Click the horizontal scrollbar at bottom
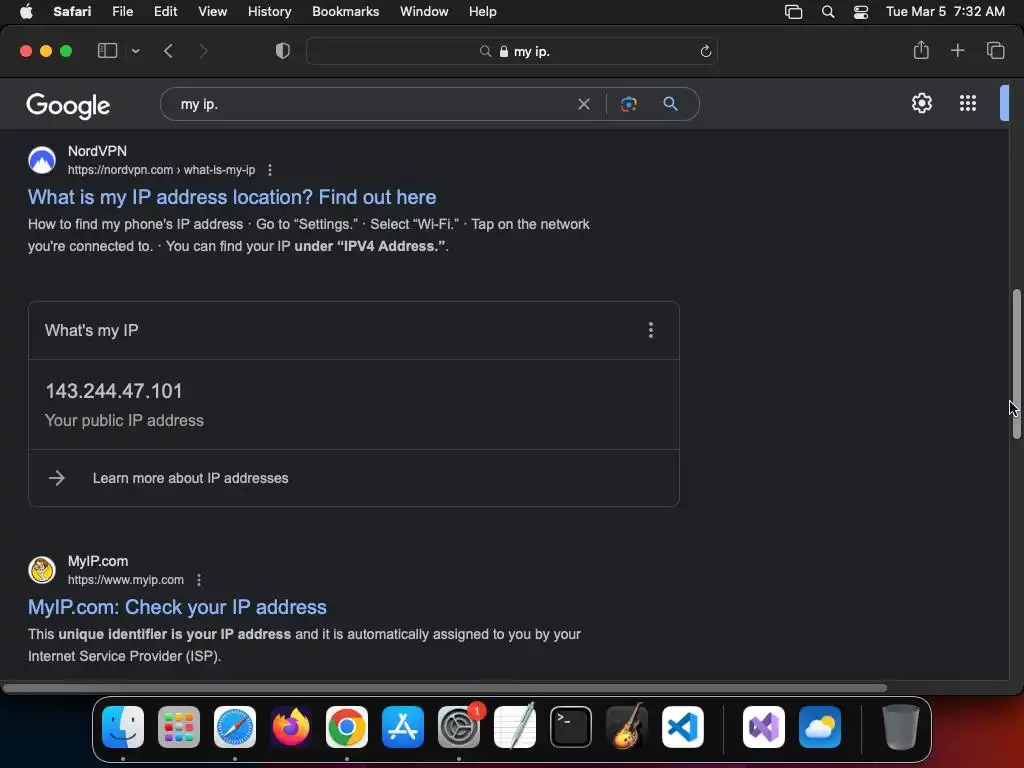Viewport: 1024px width, 768px height. point(445,688)
